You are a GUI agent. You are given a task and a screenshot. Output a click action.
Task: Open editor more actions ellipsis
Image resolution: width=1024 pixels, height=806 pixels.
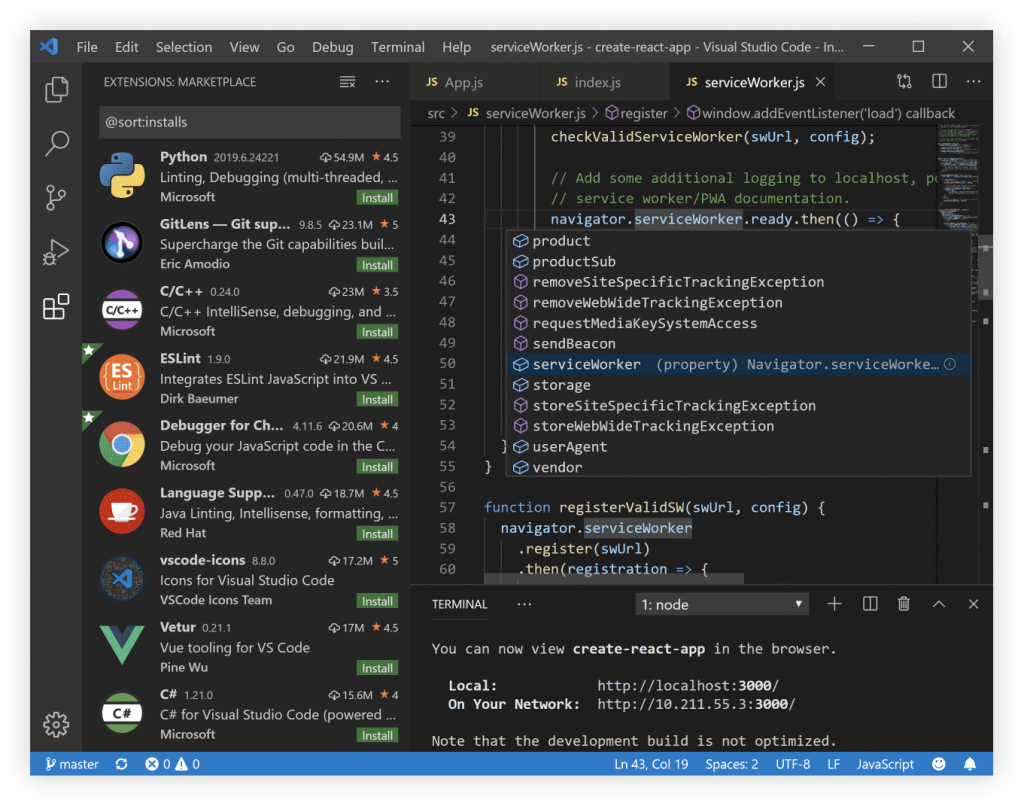coord(974,82)
